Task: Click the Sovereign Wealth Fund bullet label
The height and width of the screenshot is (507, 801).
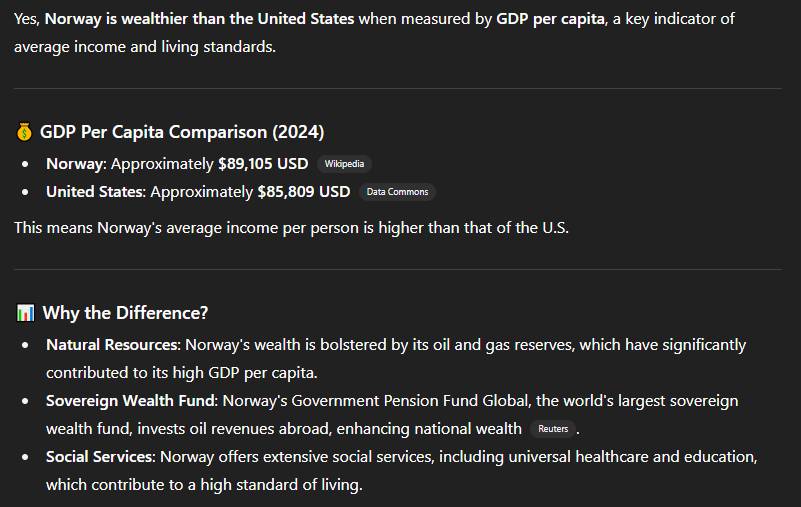Action: click(132, 401)
